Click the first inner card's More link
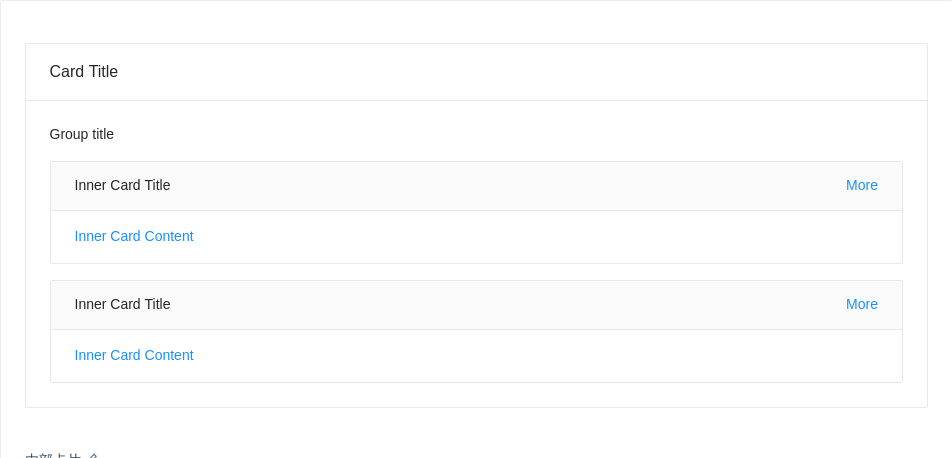Screen dimensions: 952x458 [x=861, y=185]
